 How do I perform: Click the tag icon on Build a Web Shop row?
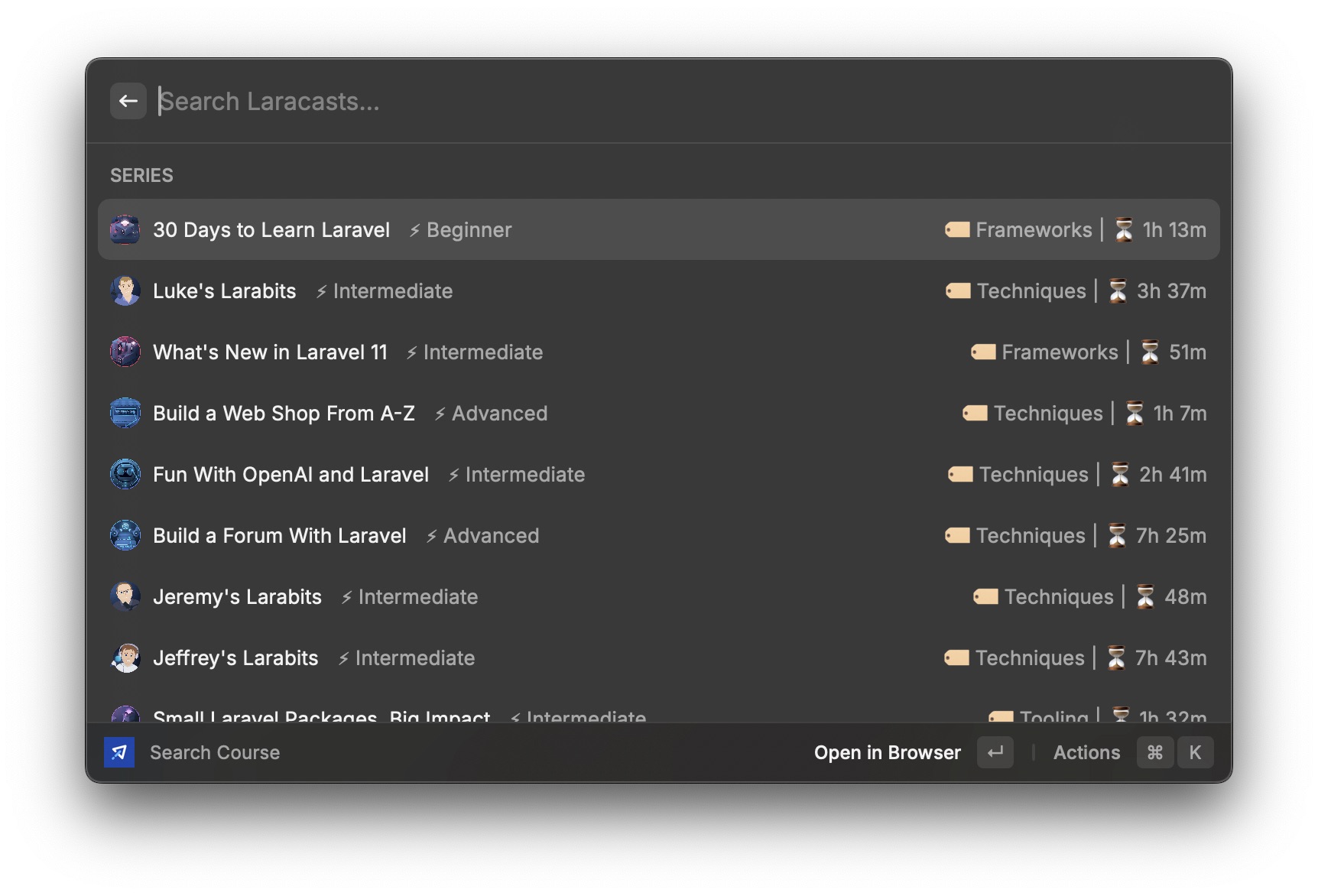point(975,413)
